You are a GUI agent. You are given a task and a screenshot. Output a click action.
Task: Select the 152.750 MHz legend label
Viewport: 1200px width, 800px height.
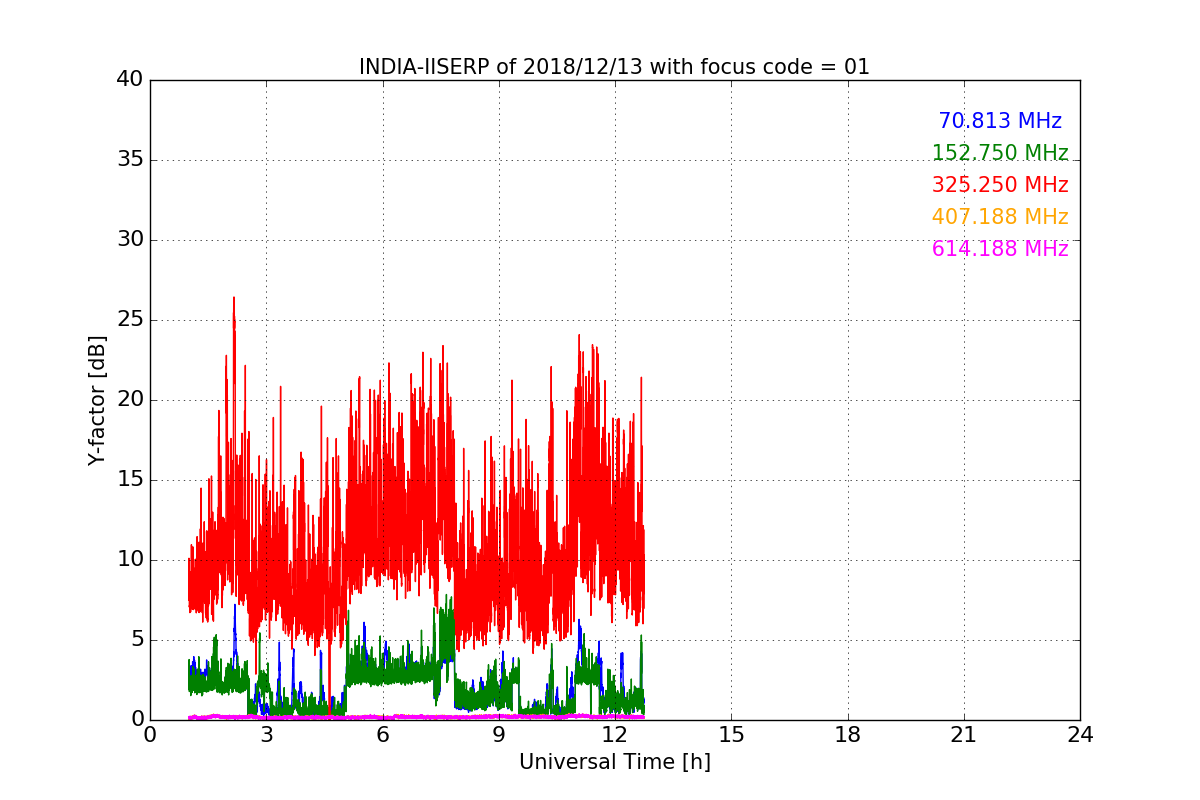coord(1000,153)
